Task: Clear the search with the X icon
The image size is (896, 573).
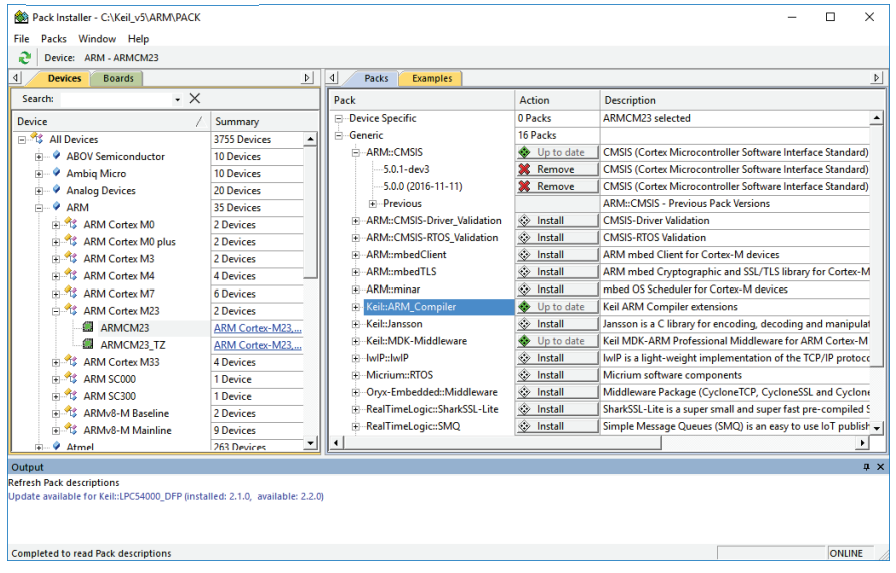Action: pyautogui.click(x=195, y=98)
